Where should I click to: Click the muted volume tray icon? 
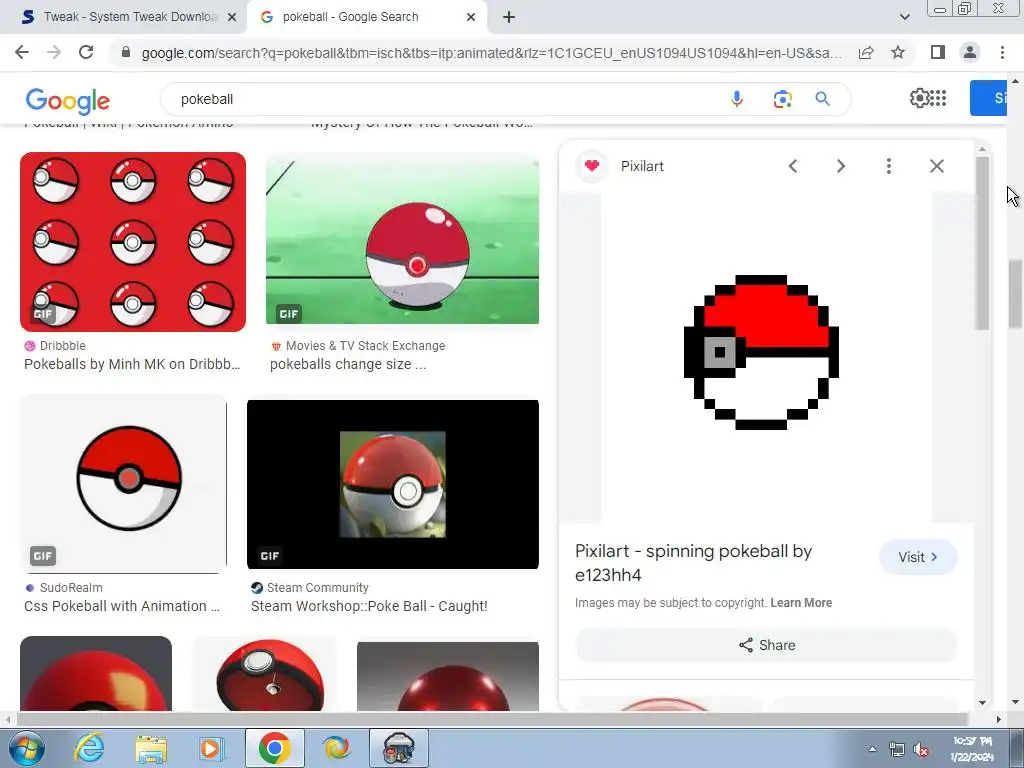click(x=921, y=750)
